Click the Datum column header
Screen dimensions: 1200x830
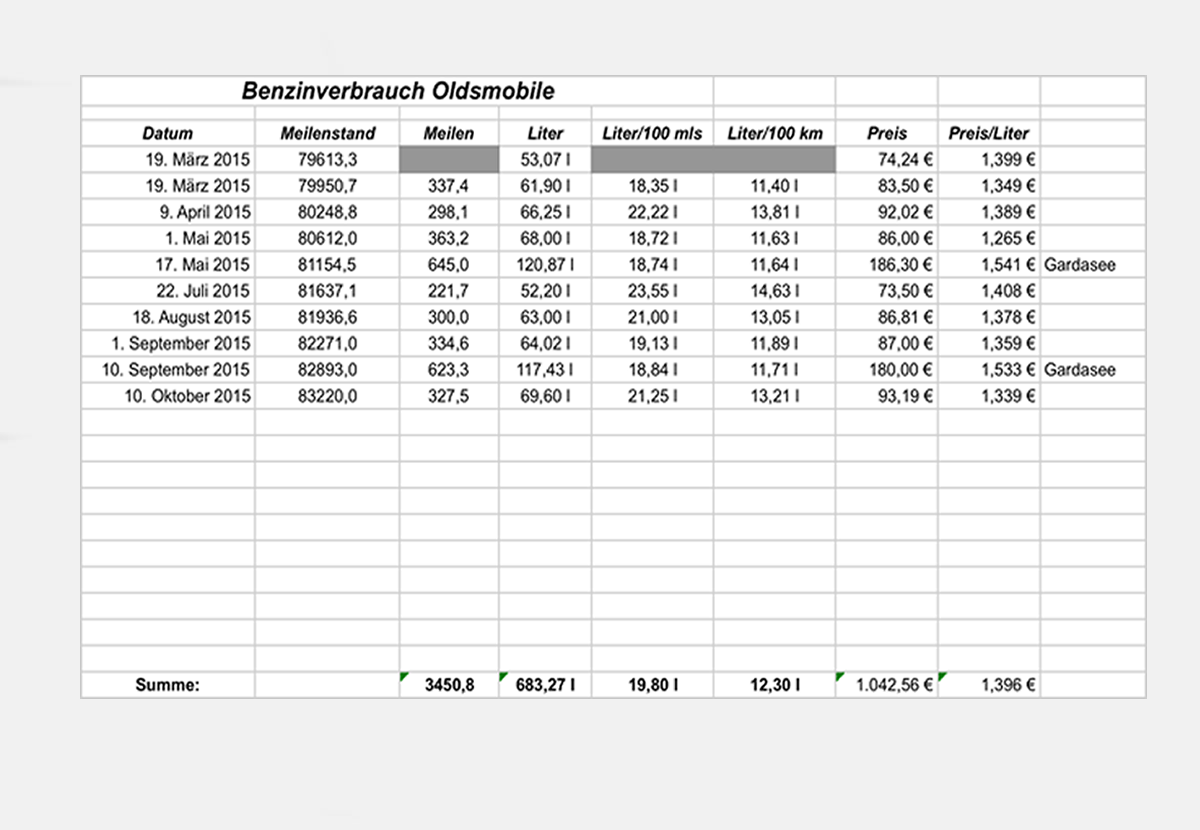[167, 133]
